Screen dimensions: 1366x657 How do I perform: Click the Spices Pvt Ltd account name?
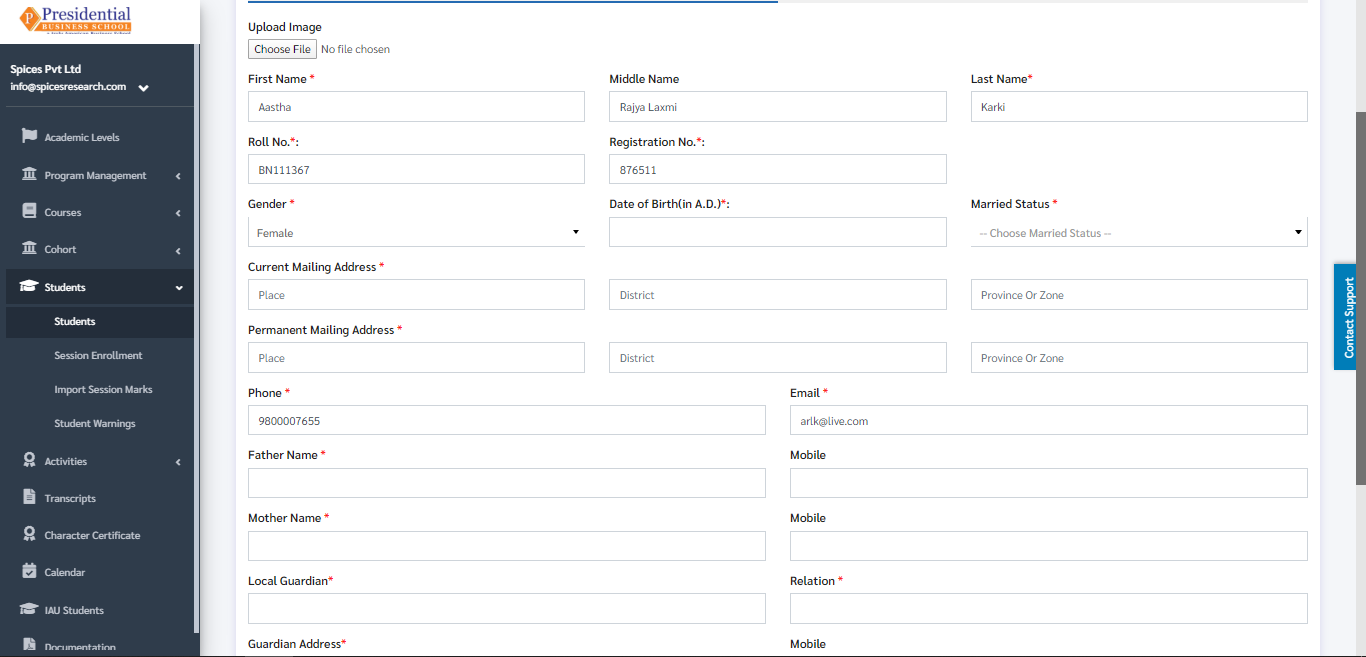pos(45,69)
